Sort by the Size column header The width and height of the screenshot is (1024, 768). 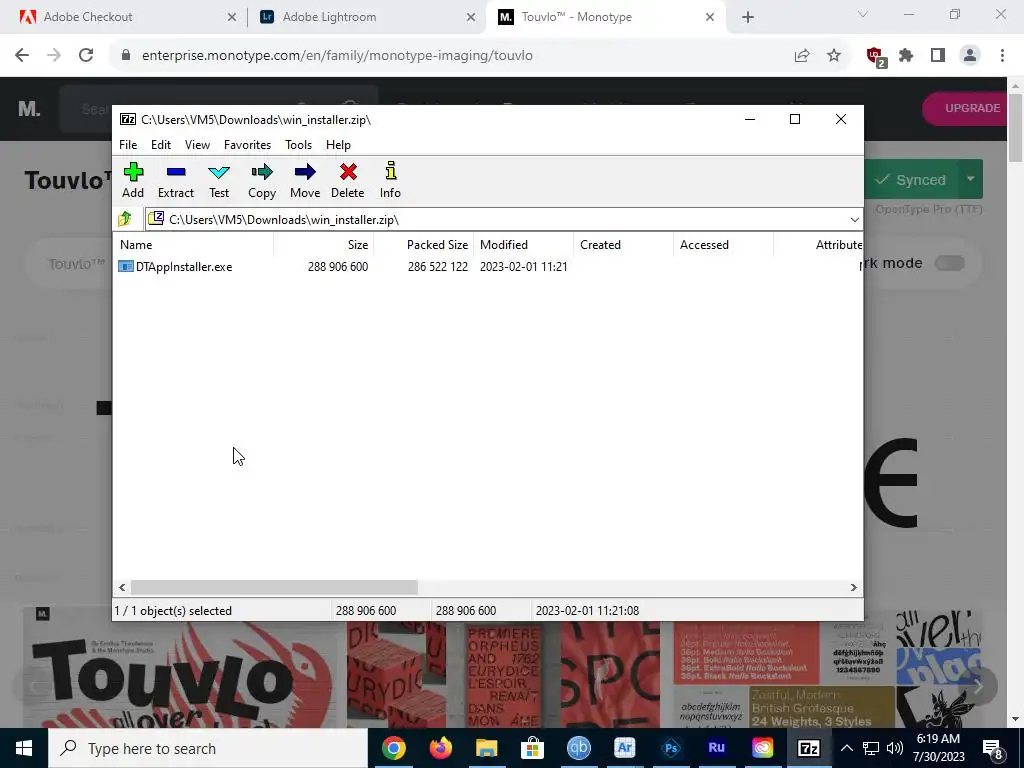tap(323, 245)
